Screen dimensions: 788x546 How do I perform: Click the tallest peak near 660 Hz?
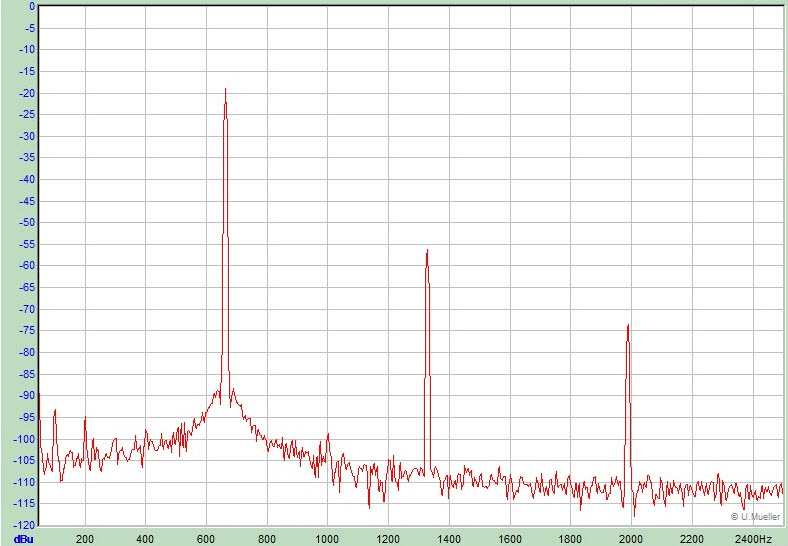(x=225, y=91)
